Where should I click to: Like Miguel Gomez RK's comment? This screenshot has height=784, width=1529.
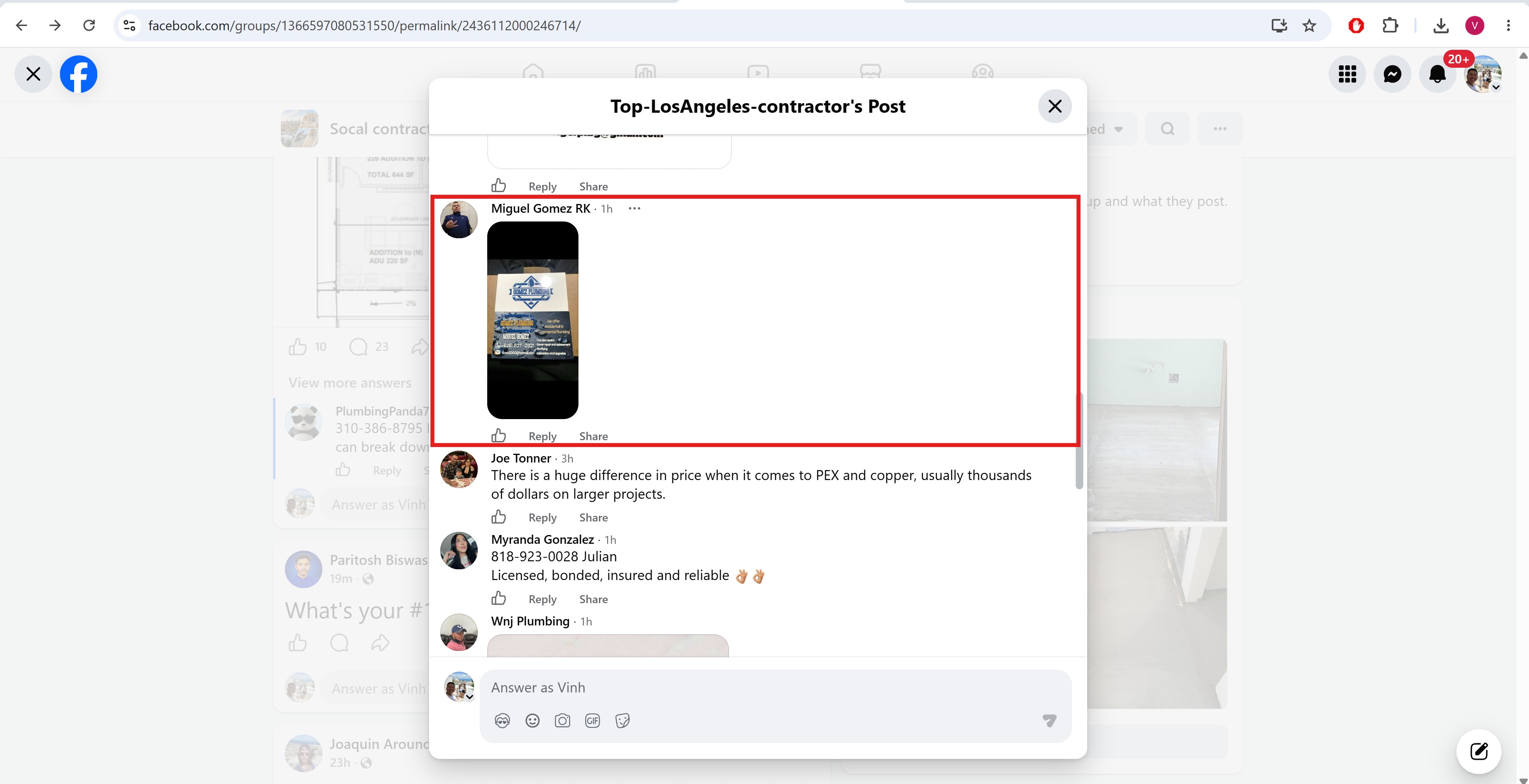tap(499, 435)
